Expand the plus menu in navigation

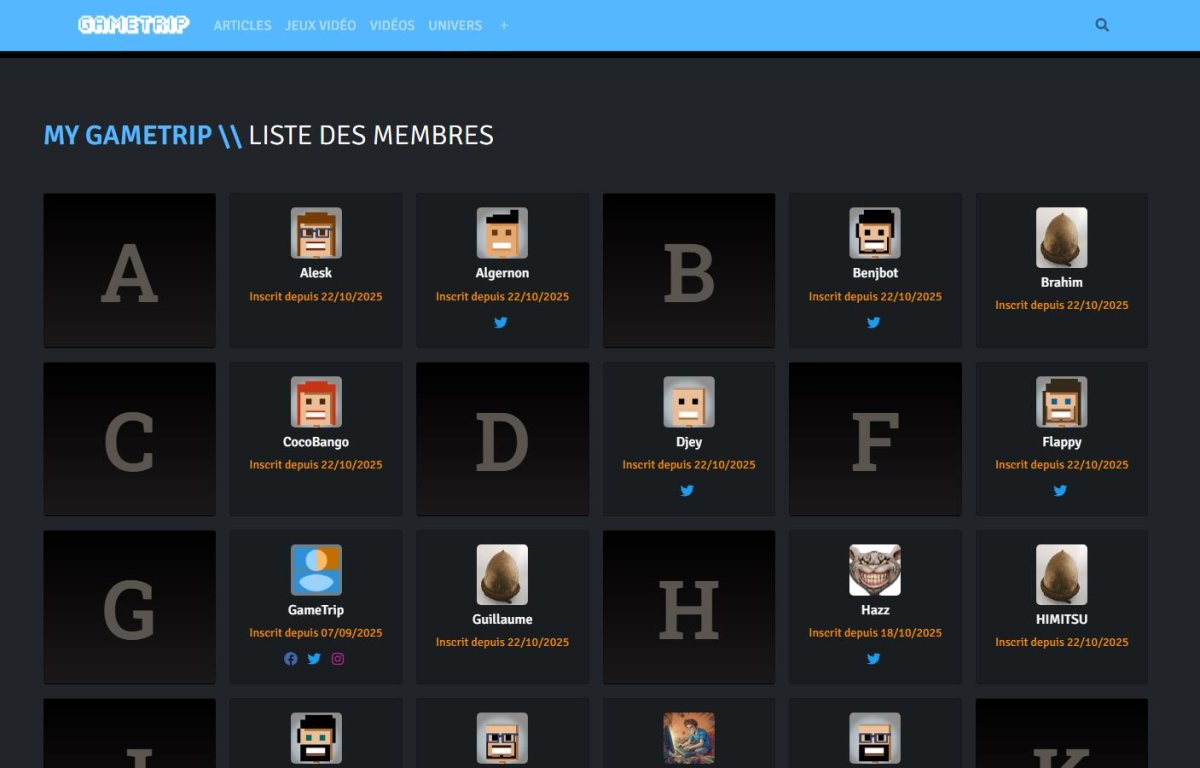point(504,25)
